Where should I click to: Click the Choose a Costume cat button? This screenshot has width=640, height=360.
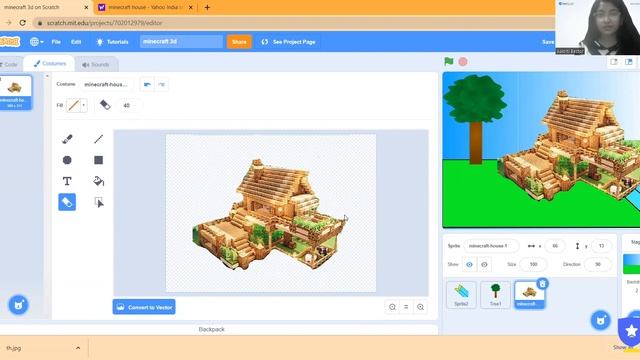point(18,305)
